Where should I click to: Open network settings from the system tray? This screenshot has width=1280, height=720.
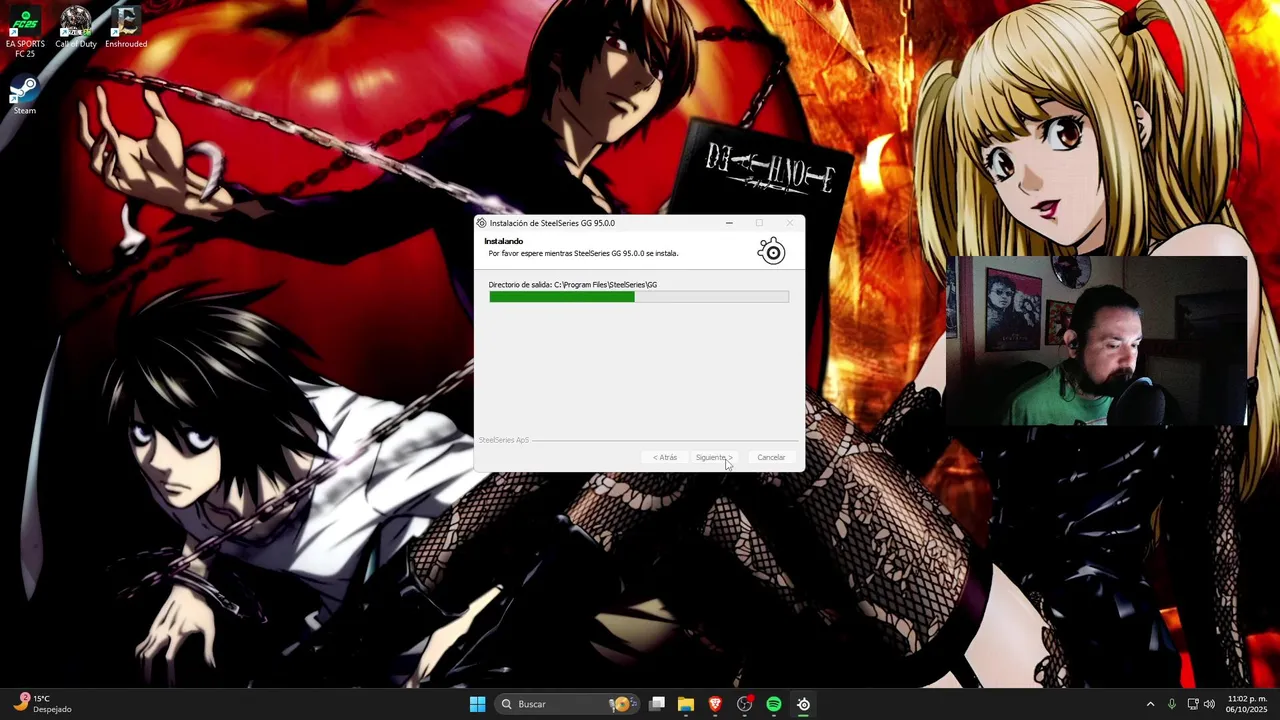1193,704
